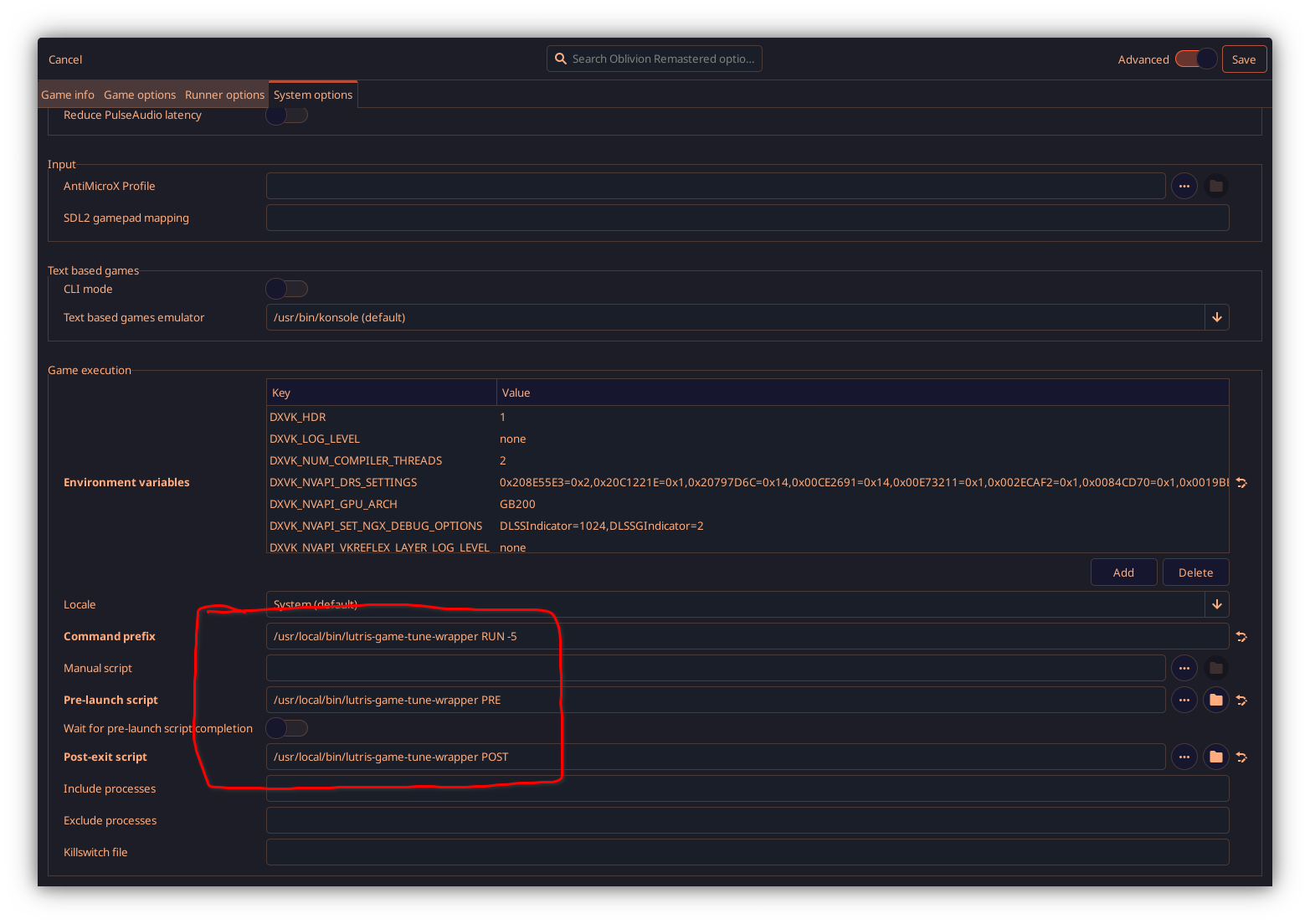This screenshot has width=1310, height=924.
Task: Switch to Runner options tab
Action: click(224, 95)
